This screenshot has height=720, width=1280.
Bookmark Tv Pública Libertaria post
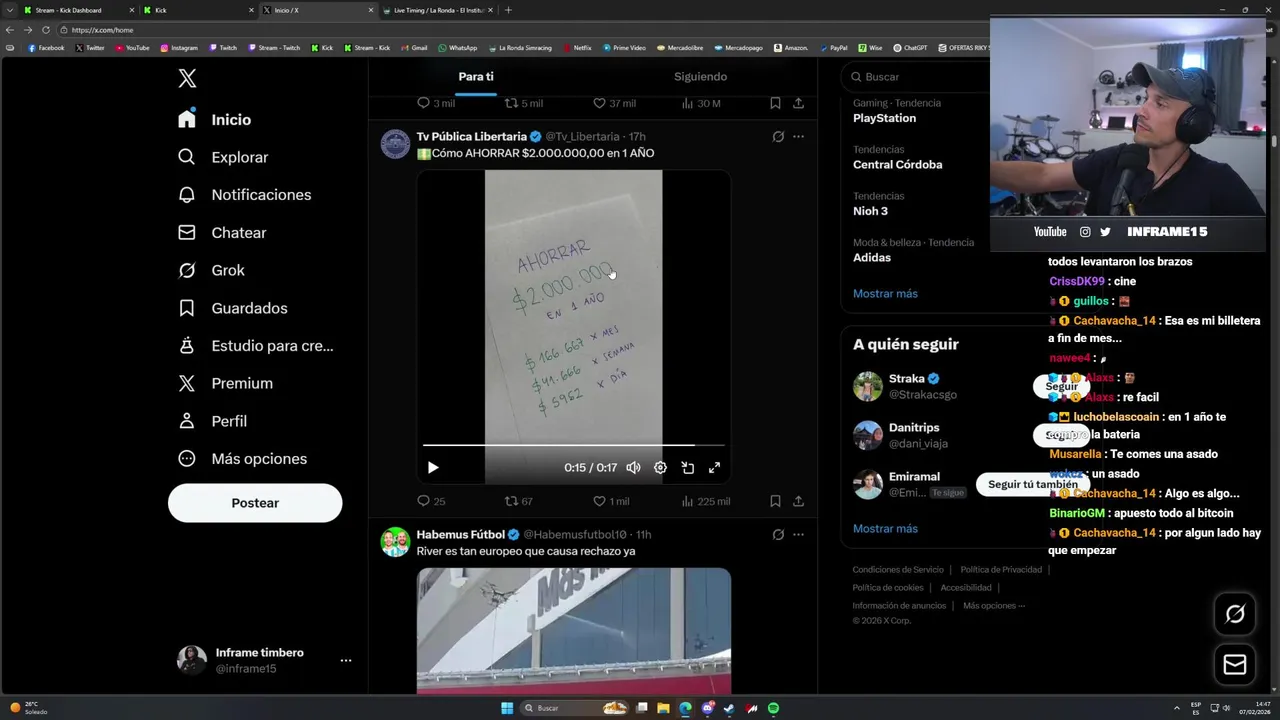point(775,501)
